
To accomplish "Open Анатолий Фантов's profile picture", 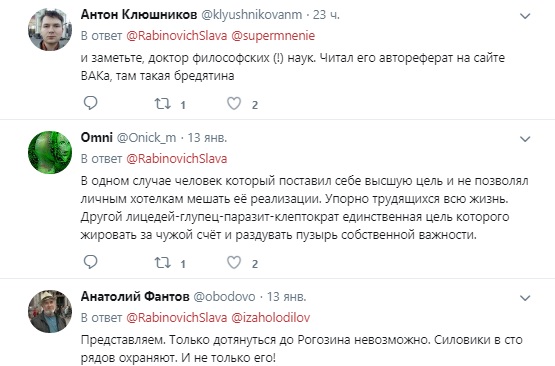I will point(50,311).
